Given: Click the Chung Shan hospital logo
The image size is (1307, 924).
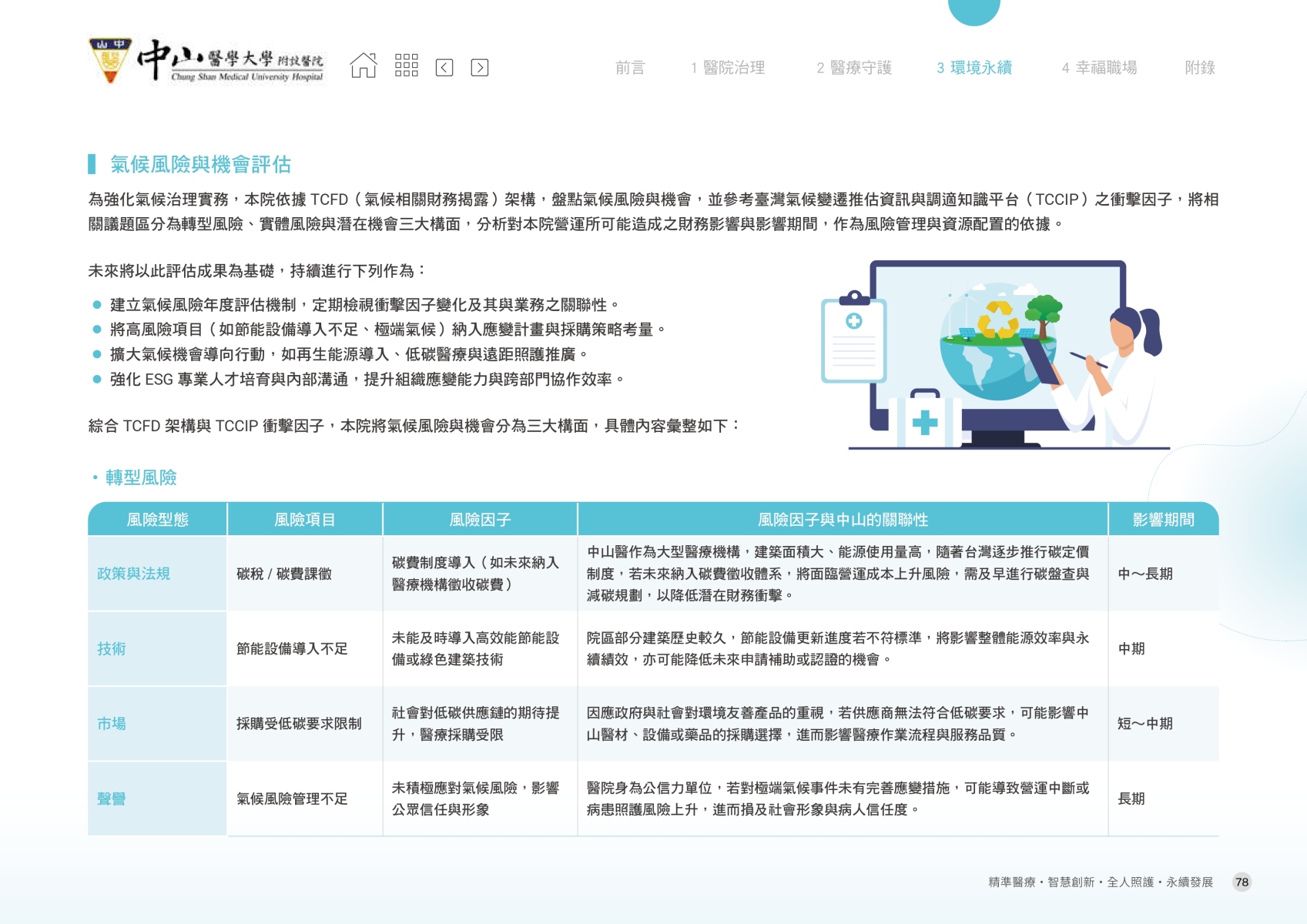Looking at the screenshot, I should click(207, 62).
